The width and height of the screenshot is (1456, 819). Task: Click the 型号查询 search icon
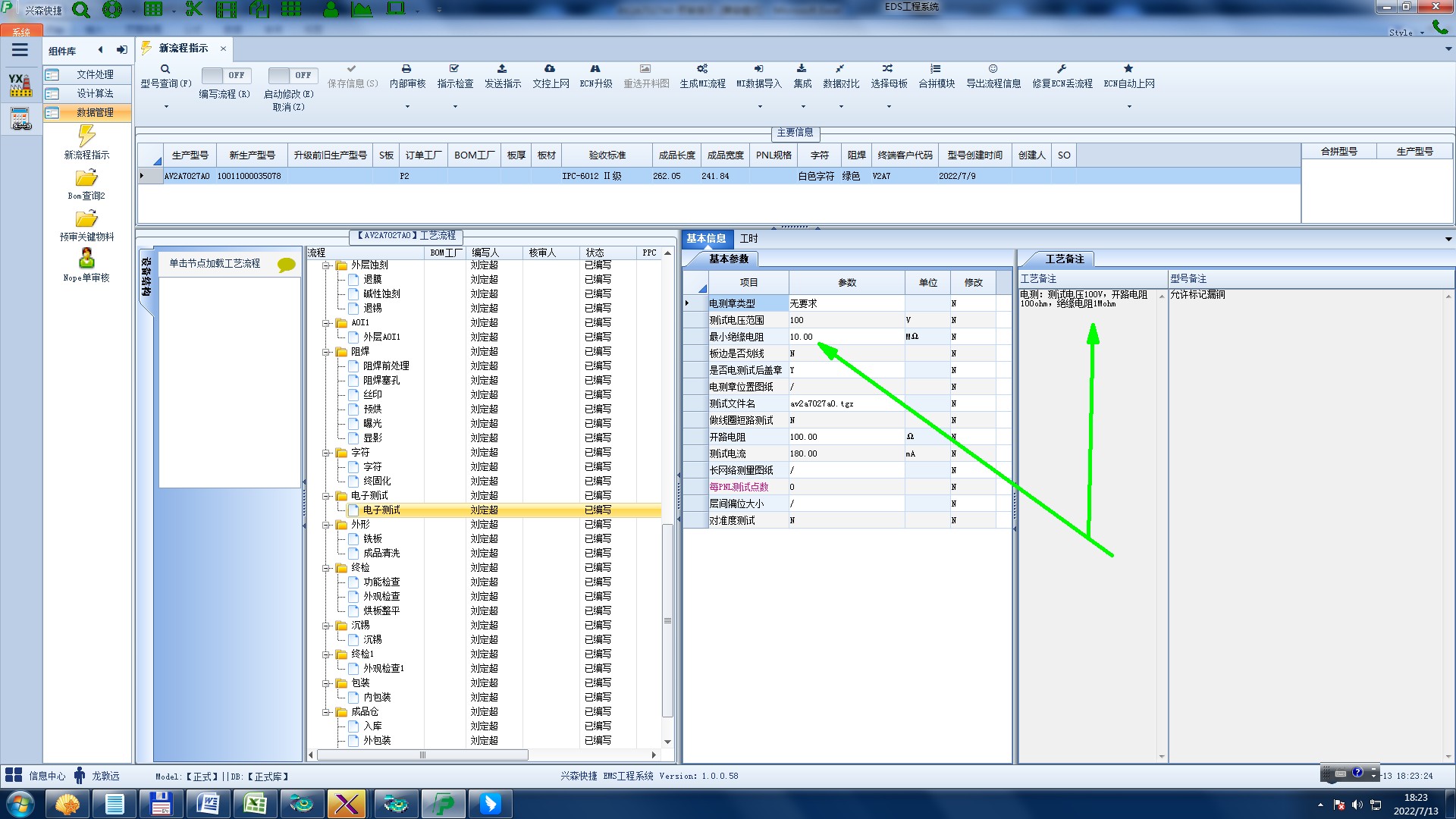coord(165,69)
